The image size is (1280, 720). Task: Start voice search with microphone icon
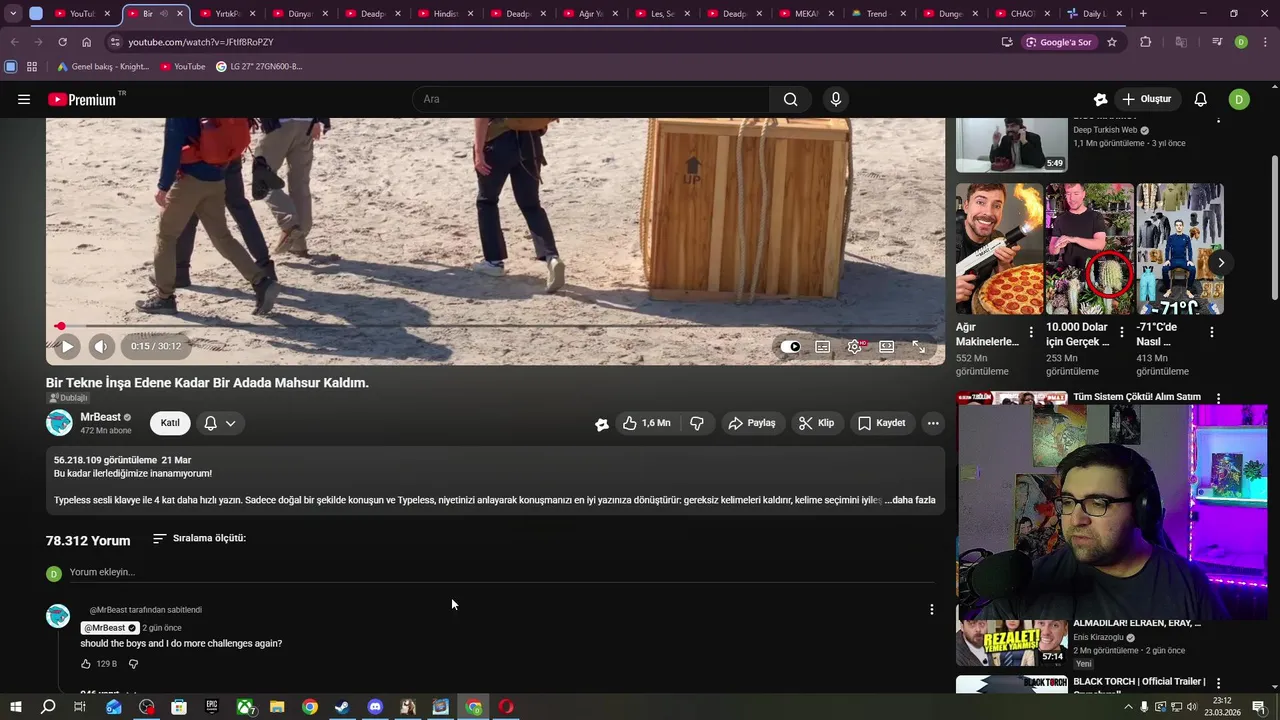836,99
